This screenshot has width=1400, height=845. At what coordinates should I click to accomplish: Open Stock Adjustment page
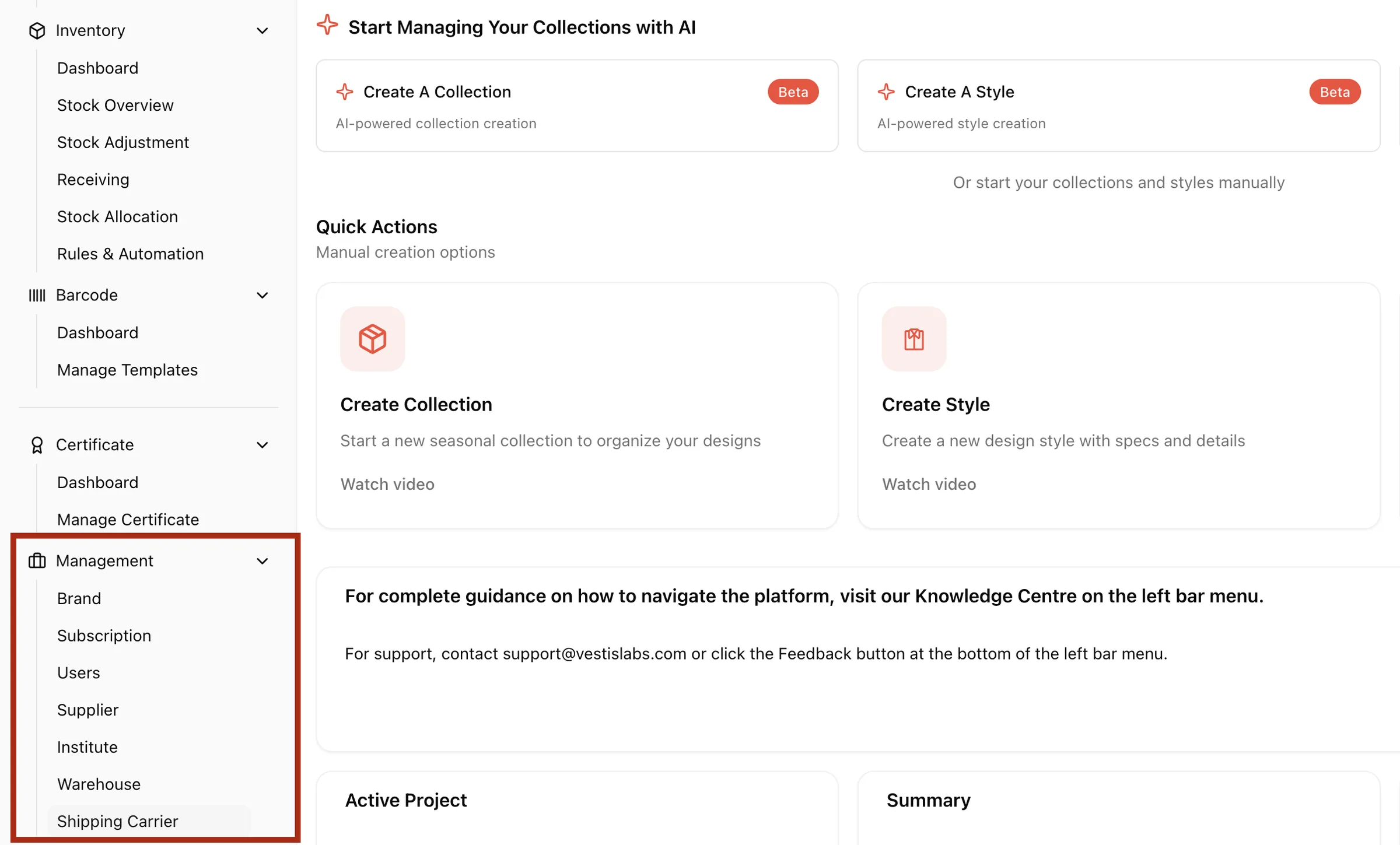(x=123, y=142)
